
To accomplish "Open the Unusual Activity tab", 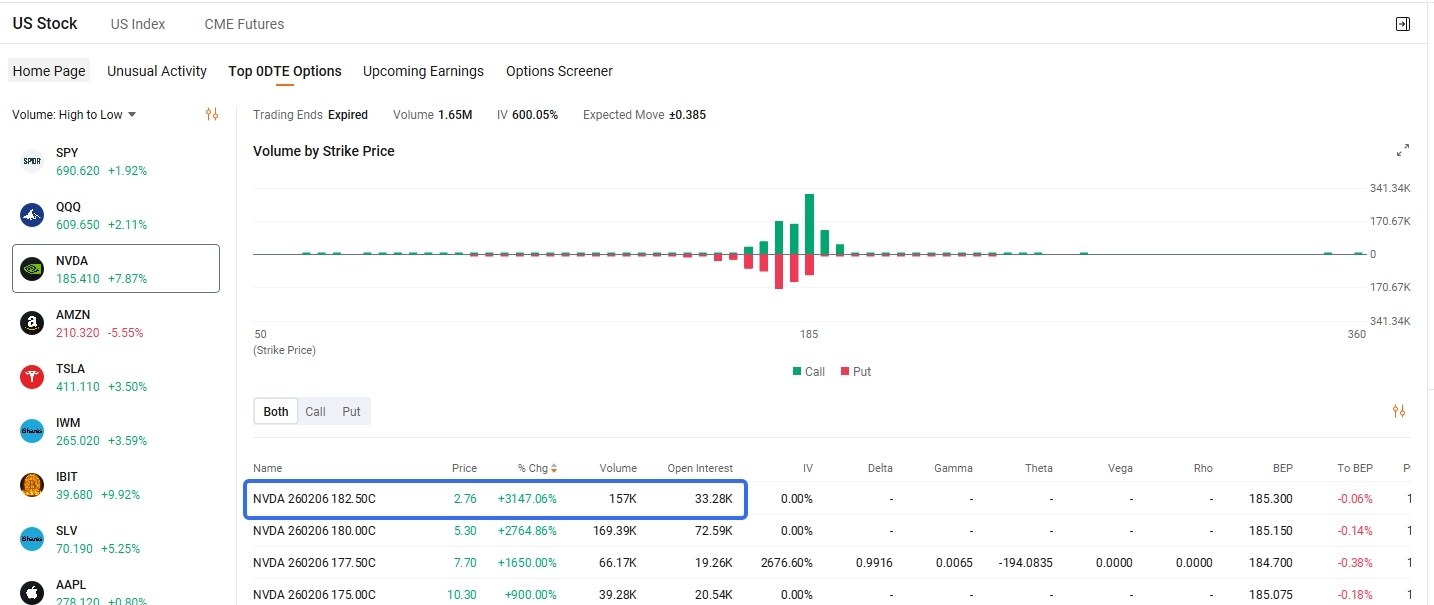I will [157, 71].
